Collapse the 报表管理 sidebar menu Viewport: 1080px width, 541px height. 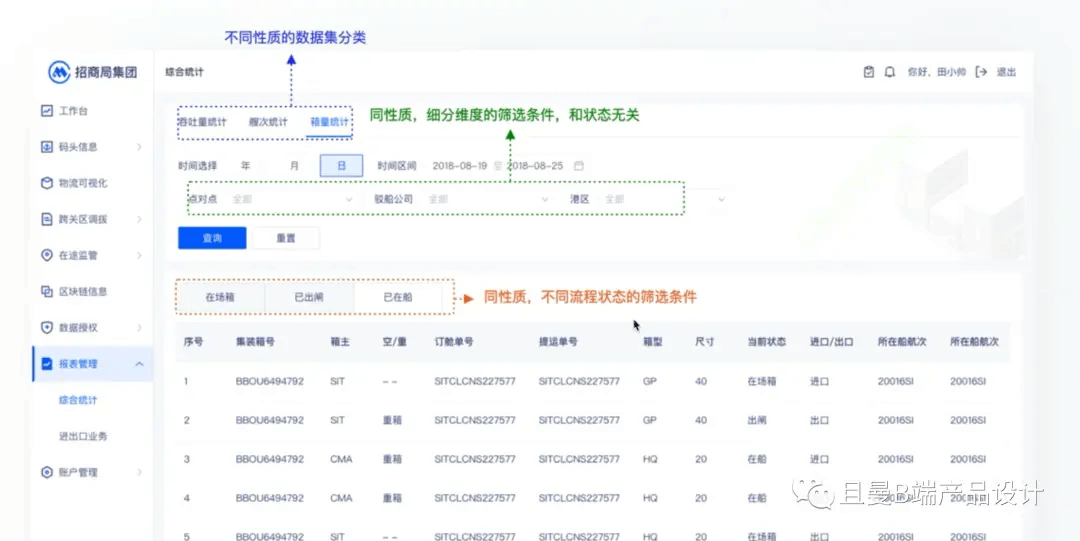pyautogui.click(x=139, y=364)
